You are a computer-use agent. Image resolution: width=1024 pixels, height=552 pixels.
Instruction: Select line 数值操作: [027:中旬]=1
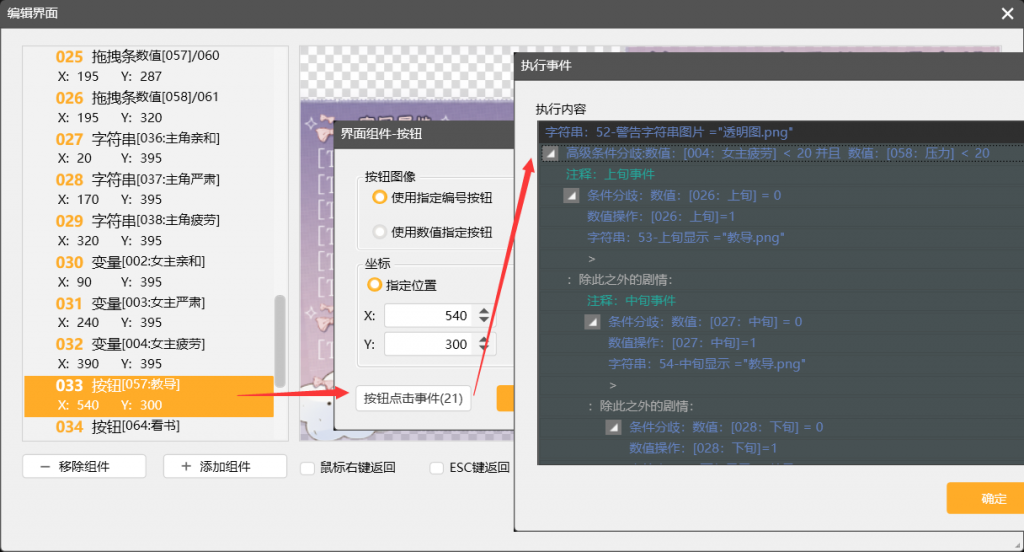coord(780,343)
